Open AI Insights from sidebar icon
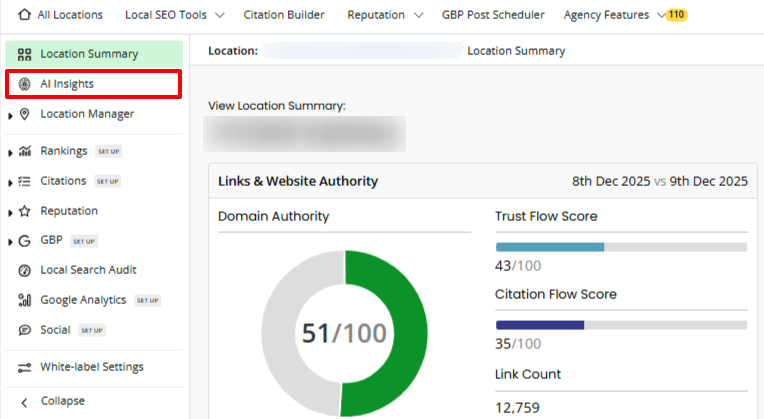764x419 pixels. 25,84
